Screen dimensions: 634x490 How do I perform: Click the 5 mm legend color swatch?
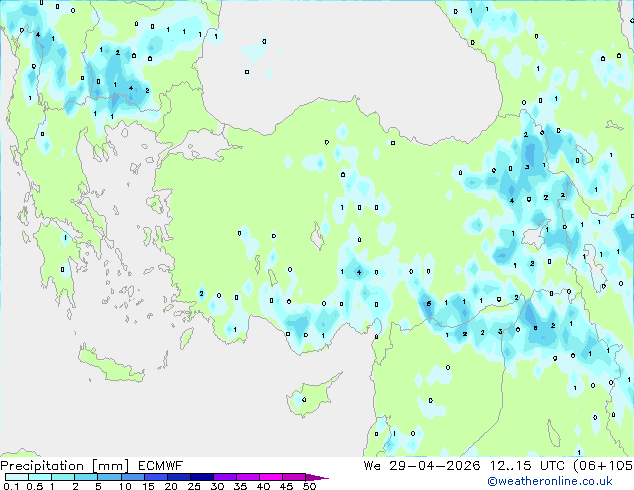(x=109, y=477)
